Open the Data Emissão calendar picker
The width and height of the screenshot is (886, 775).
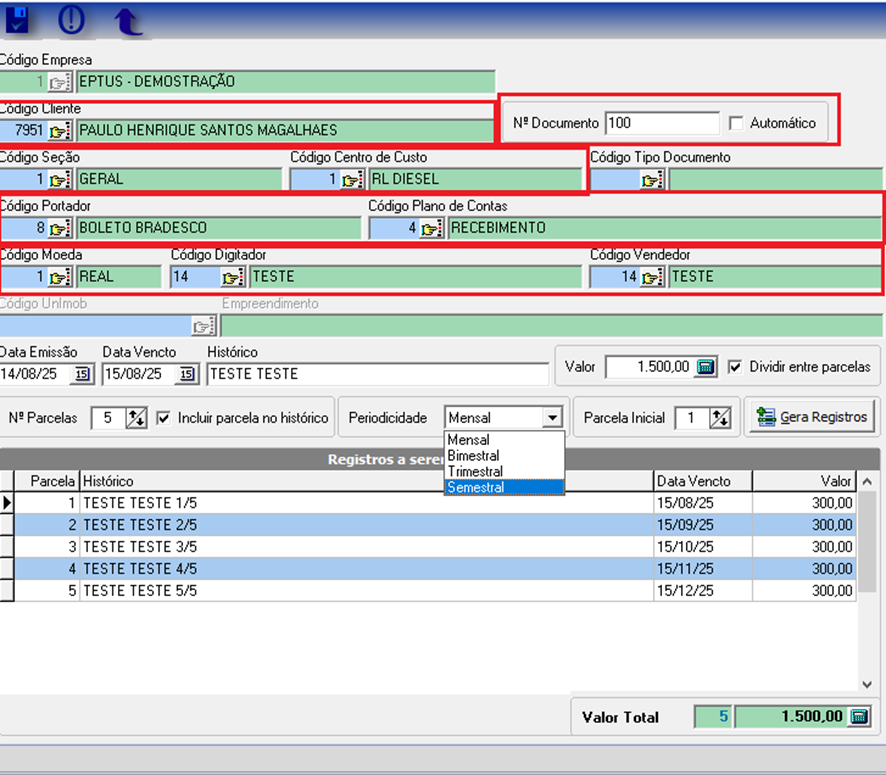coord(82,374)
